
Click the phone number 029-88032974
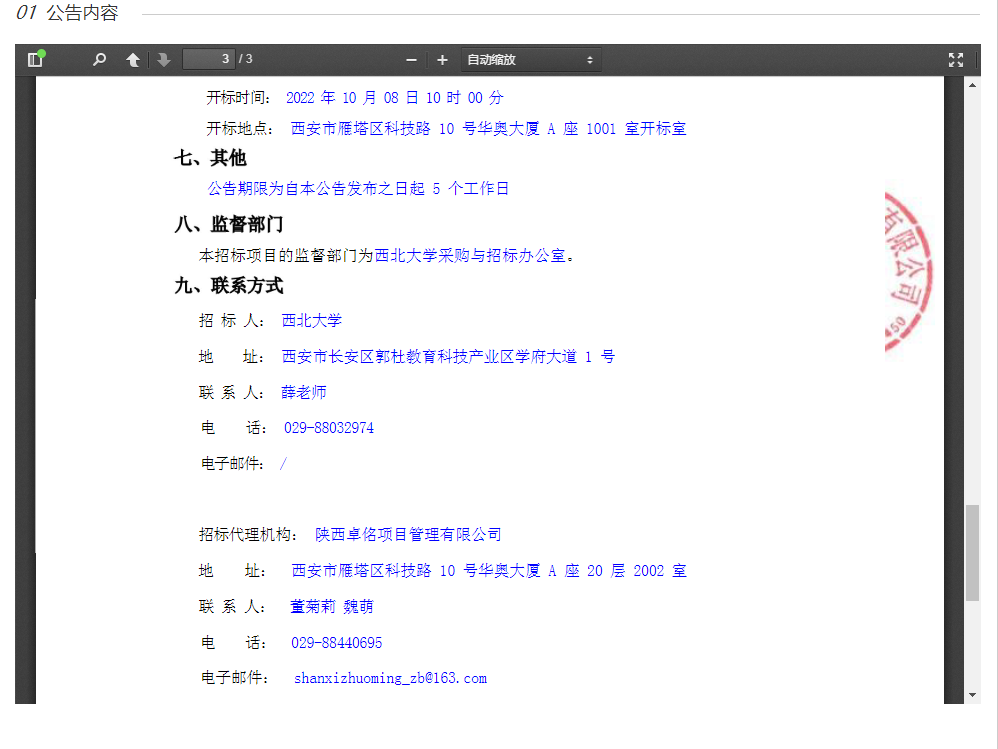(x=329, y=428)
